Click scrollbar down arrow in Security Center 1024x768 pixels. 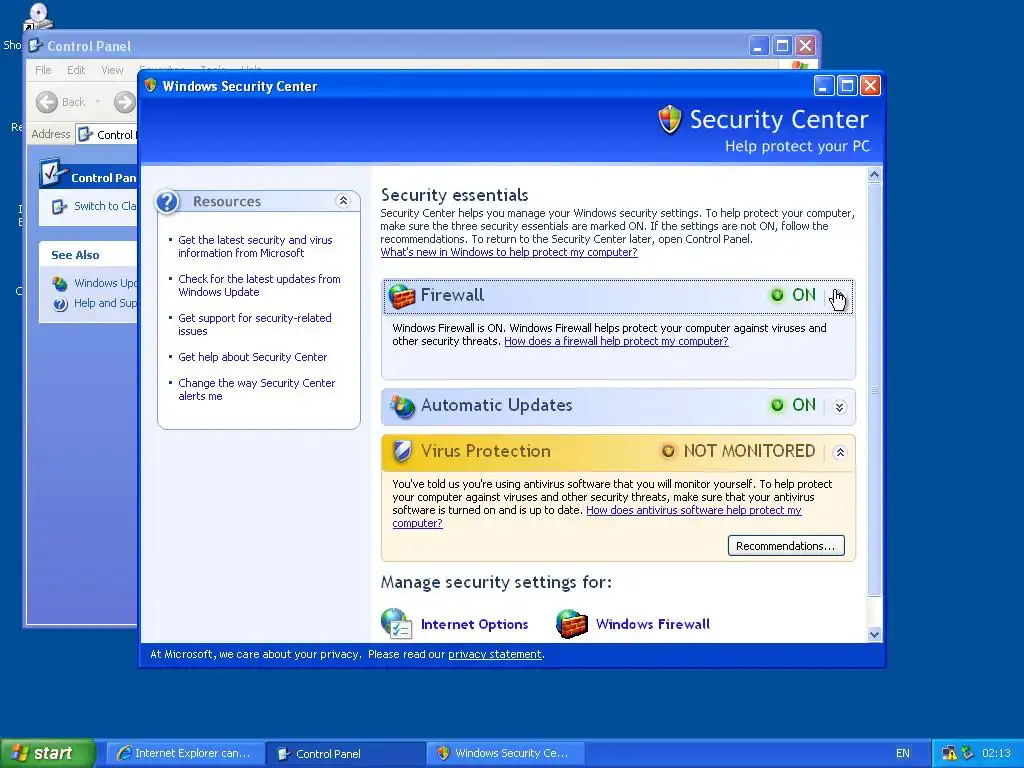874,634
